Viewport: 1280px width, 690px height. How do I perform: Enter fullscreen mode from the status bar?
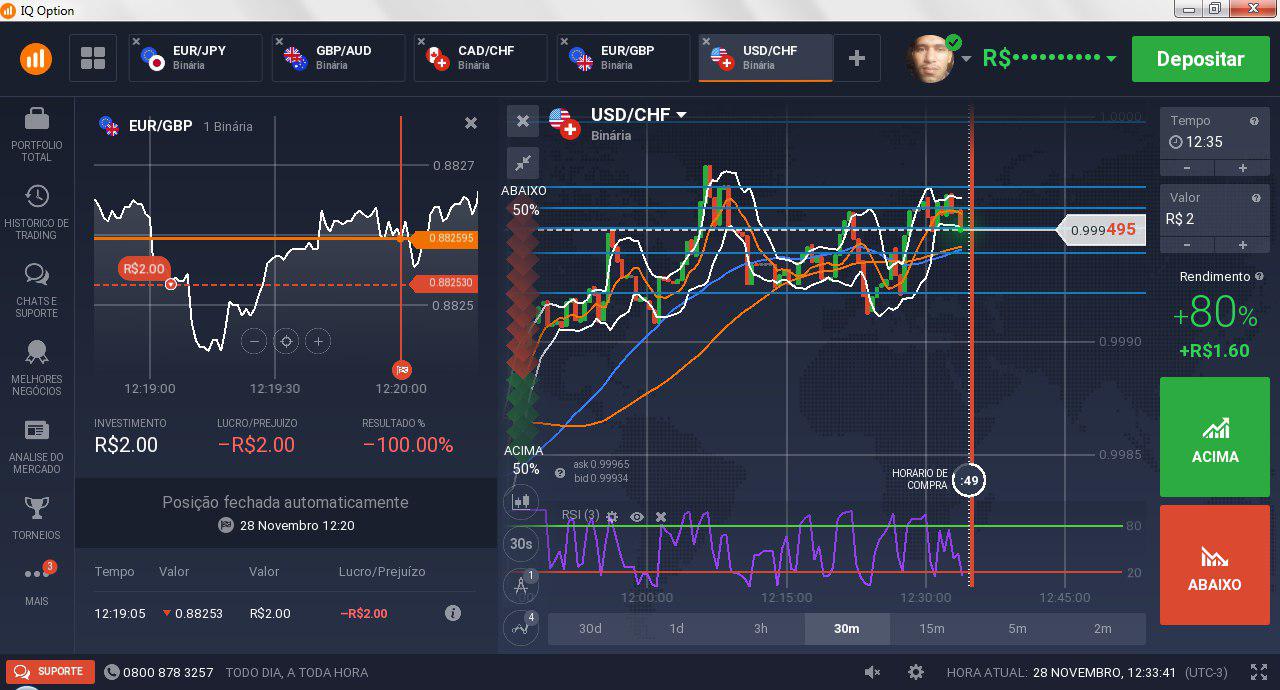[1259, 672]
